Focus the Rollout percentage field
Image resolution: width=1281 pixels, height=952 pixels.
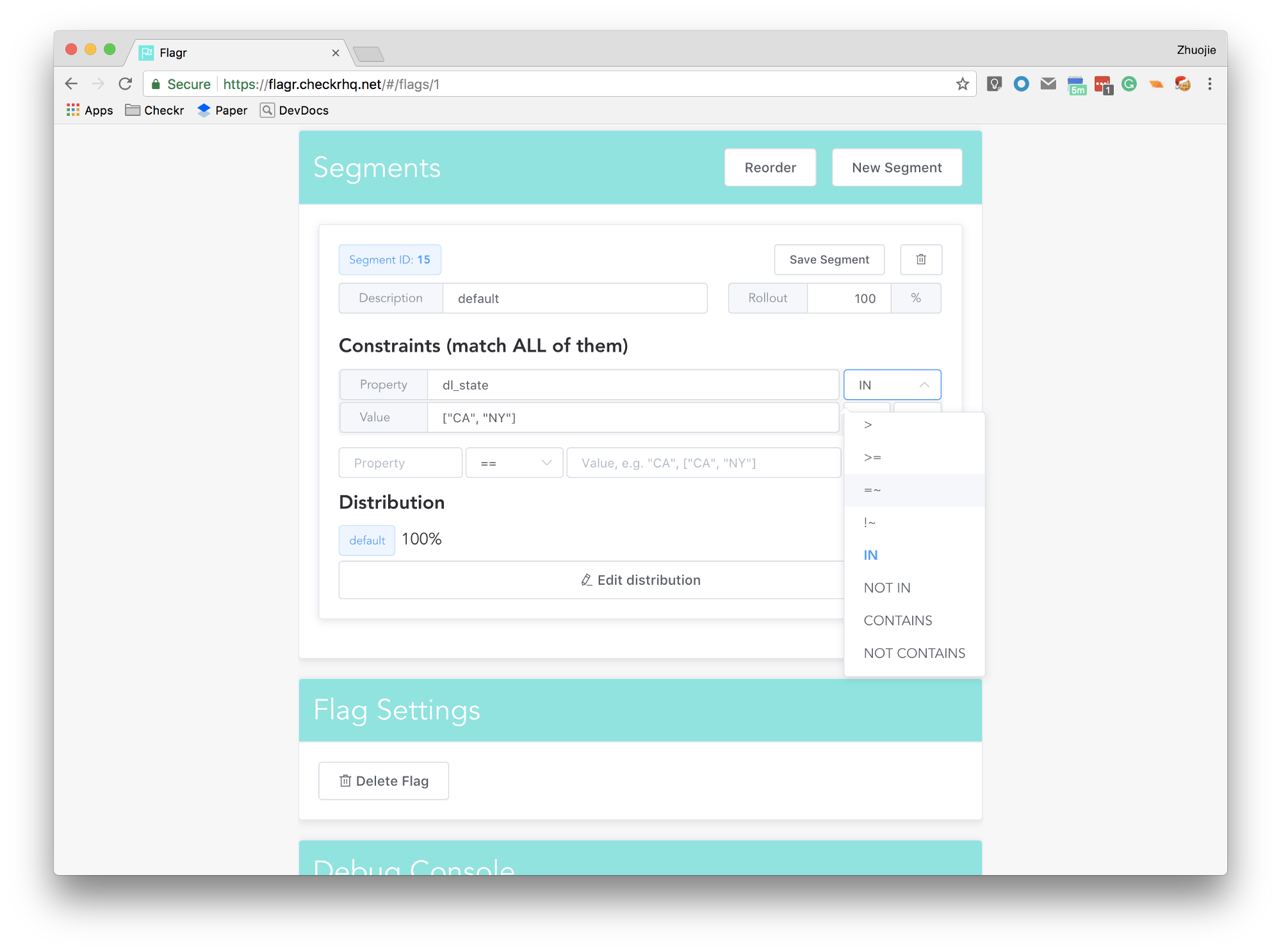pos(848,299)
